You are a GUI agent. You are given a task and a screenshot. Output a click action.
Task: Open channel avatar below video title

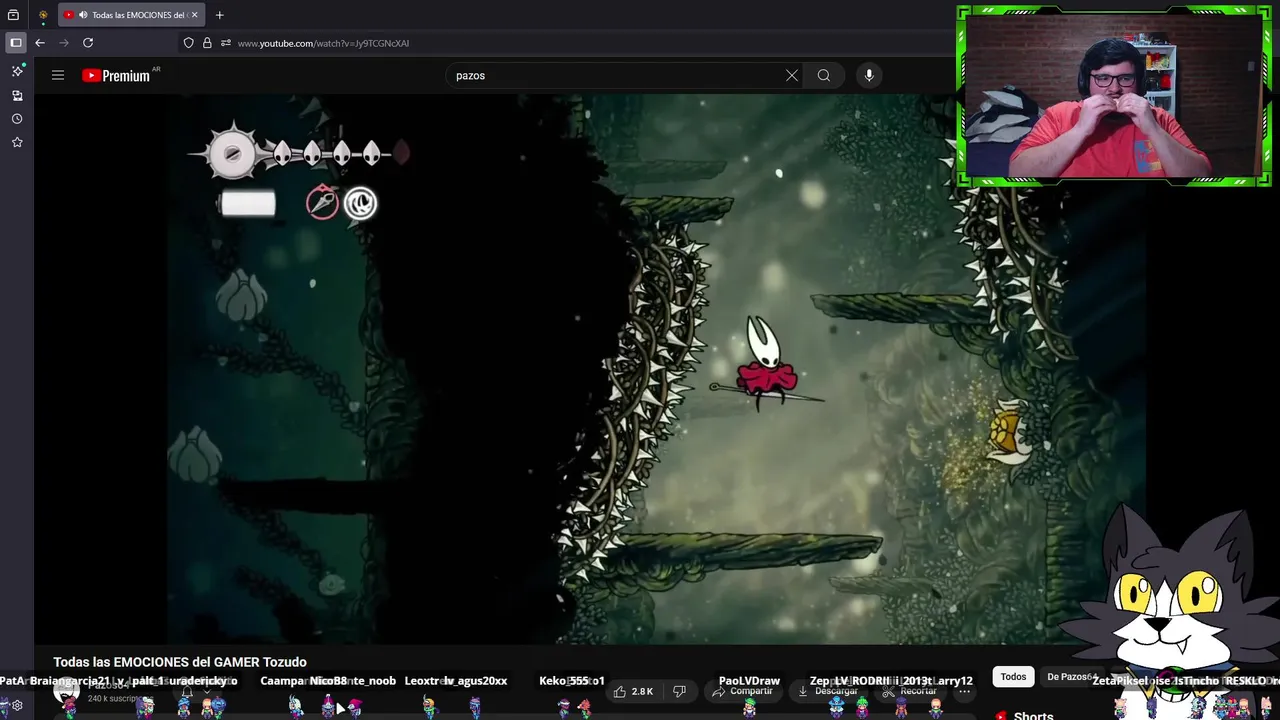coord(67,691)
